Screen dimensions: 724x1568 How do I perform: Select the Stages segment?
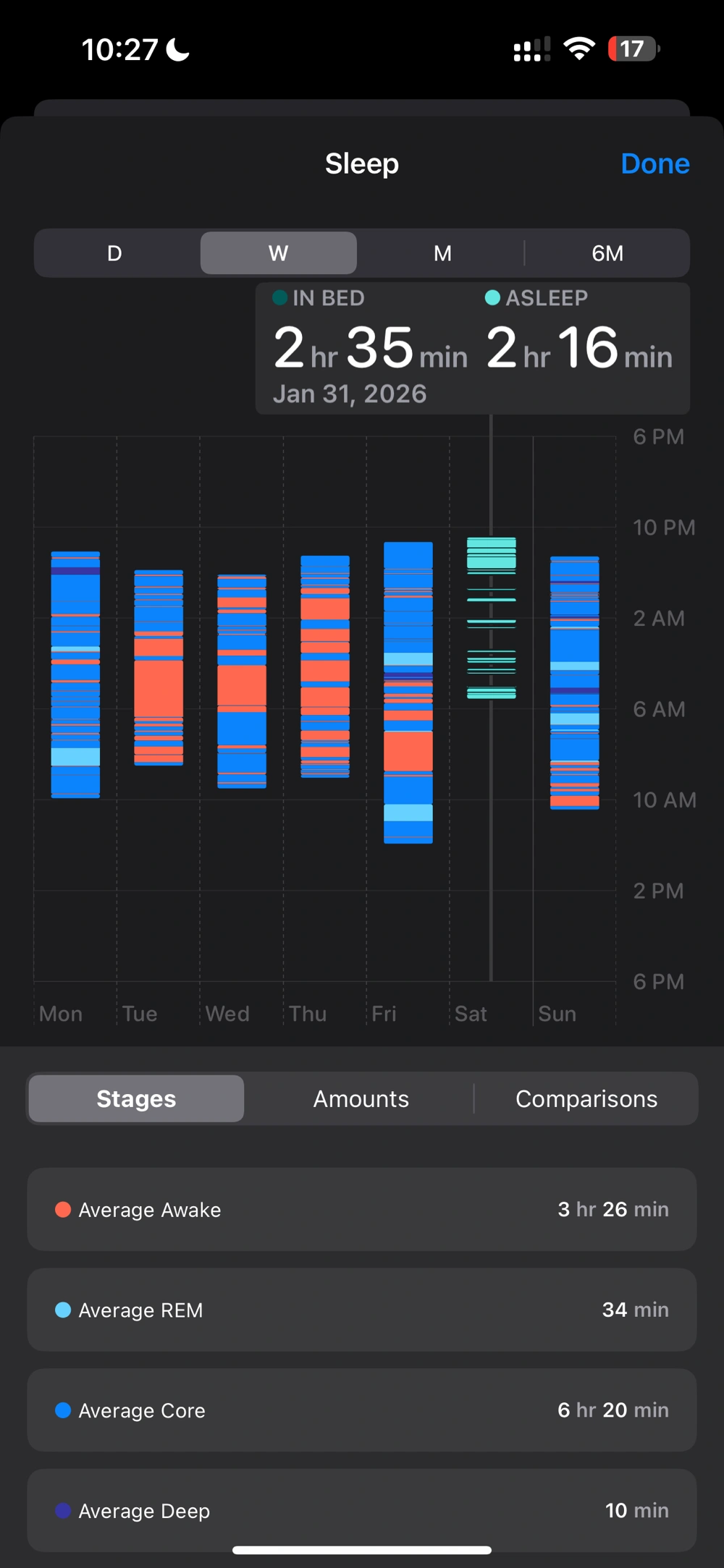(x=136, y=1098)
